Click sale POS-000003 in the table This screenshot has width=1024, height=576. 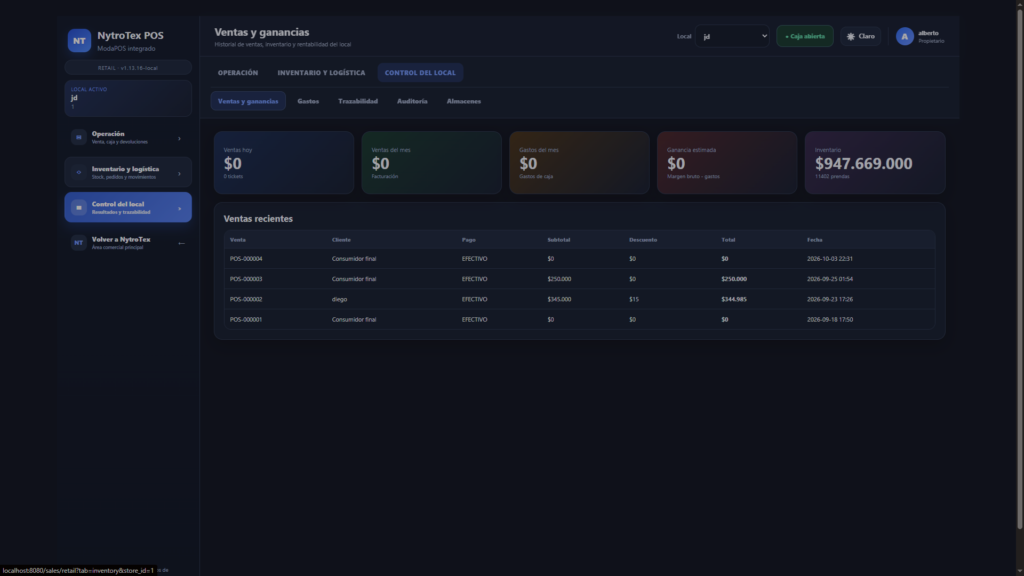[x=246, y=279]
